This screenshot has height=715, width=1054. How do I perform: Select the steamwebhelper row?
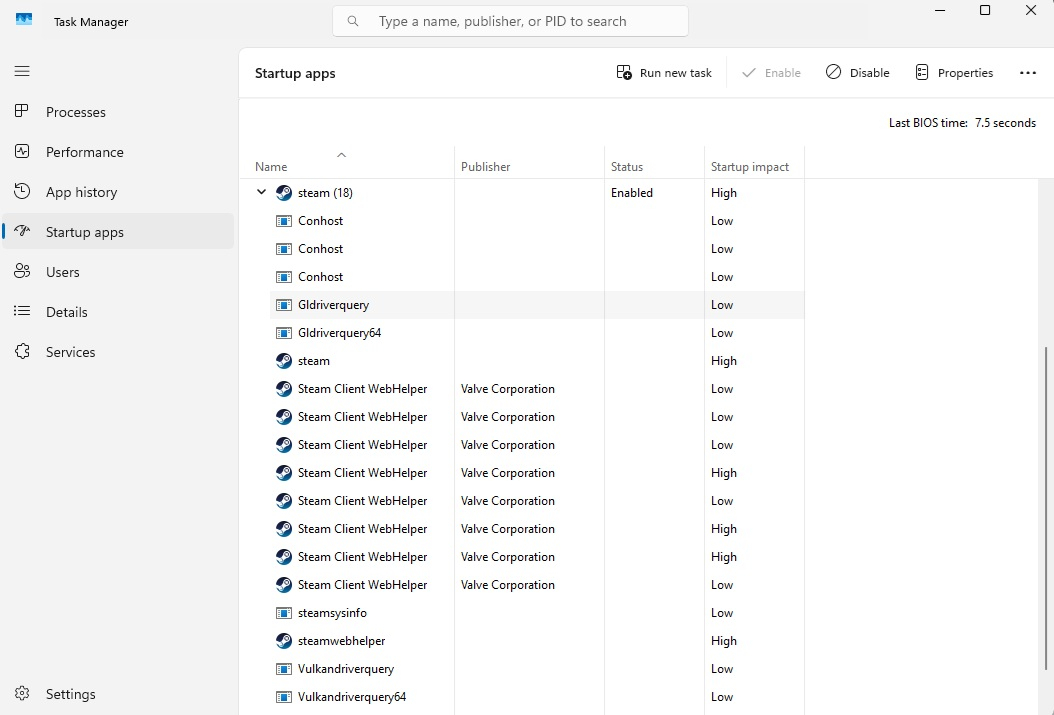[537, 641]
